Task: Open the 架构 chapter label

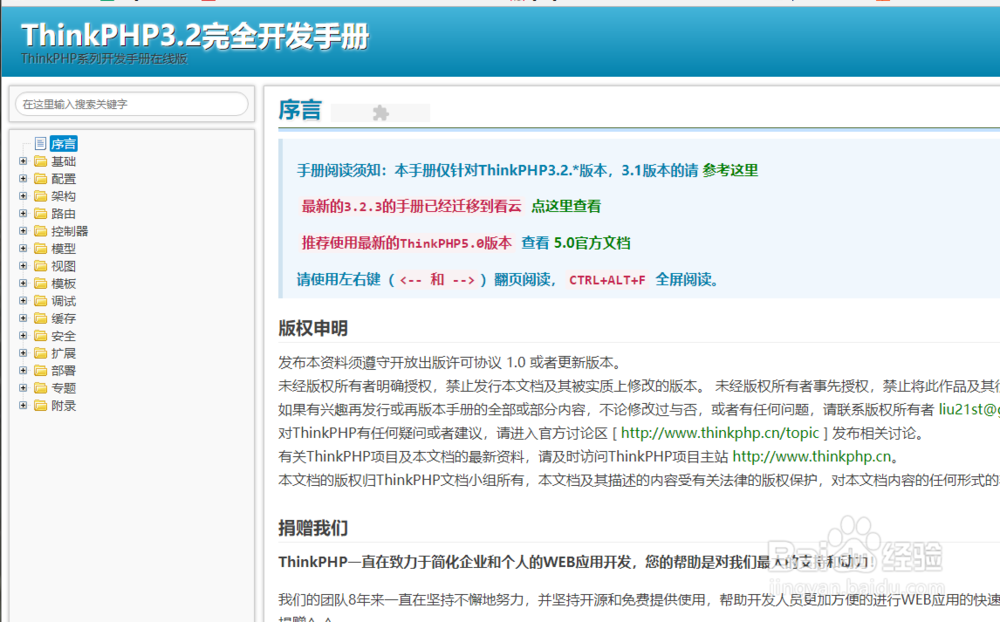Action: coord(63,196)
